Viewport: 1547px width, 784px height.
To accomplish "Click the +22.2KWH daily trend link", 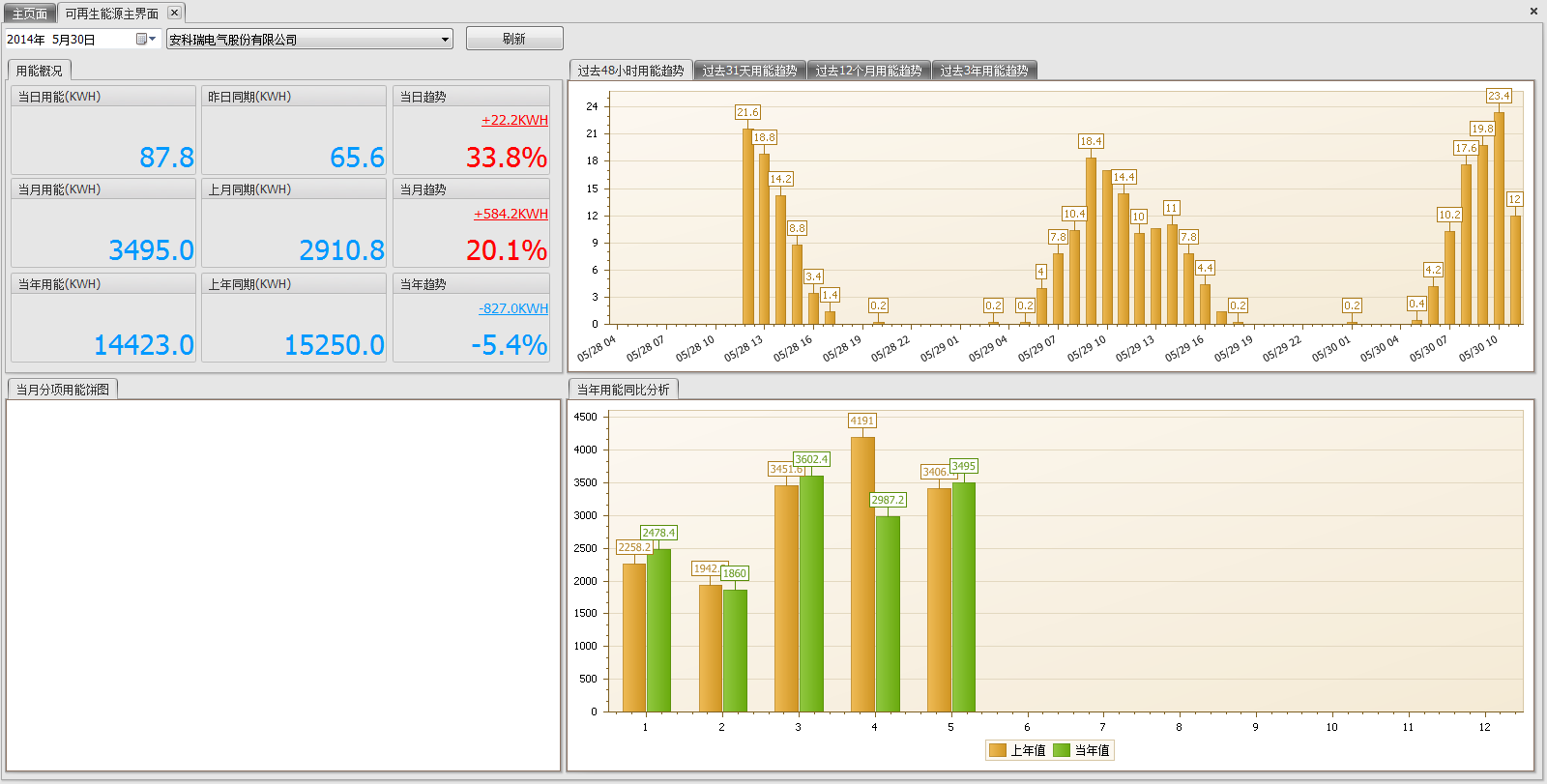I will 514,120.
